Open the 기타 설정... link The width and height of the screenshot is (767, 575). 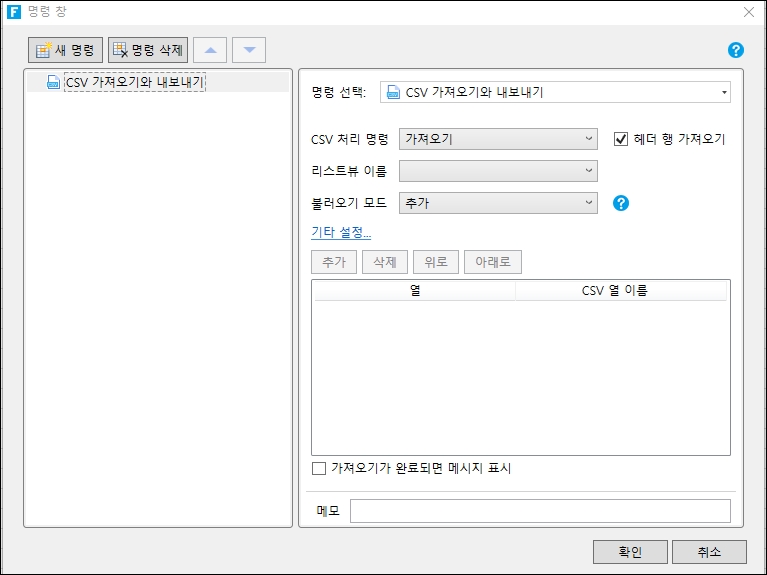click(x=341, y=233)
